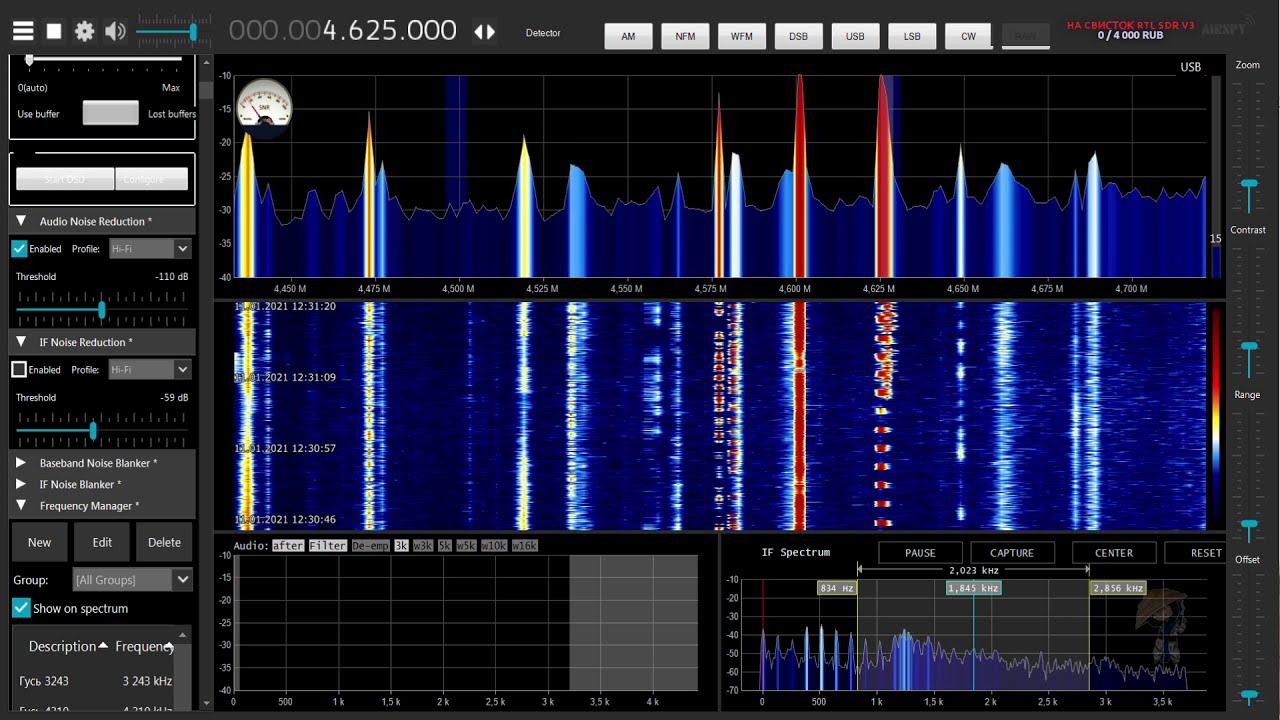
Task: Stop the radio with the stop icon
Action: [54, 31]
